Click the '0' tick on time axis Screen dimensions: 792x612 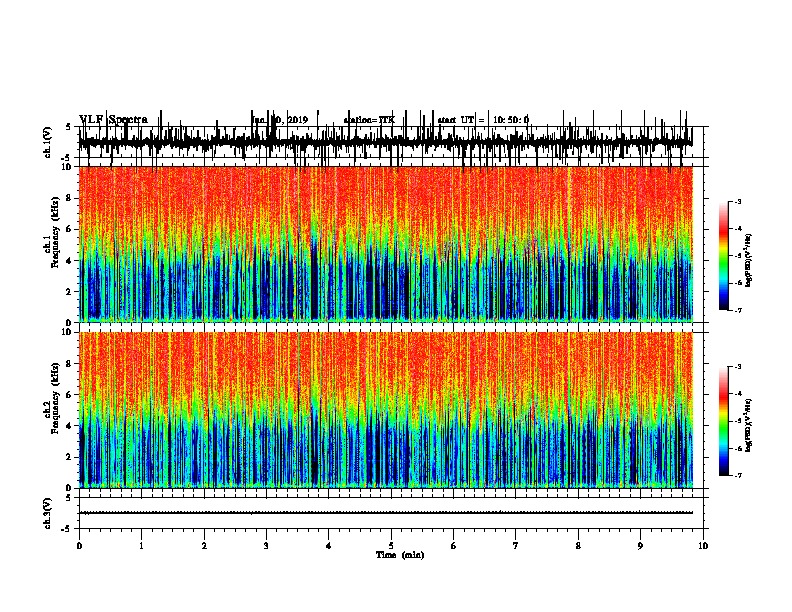click(79, 546)
